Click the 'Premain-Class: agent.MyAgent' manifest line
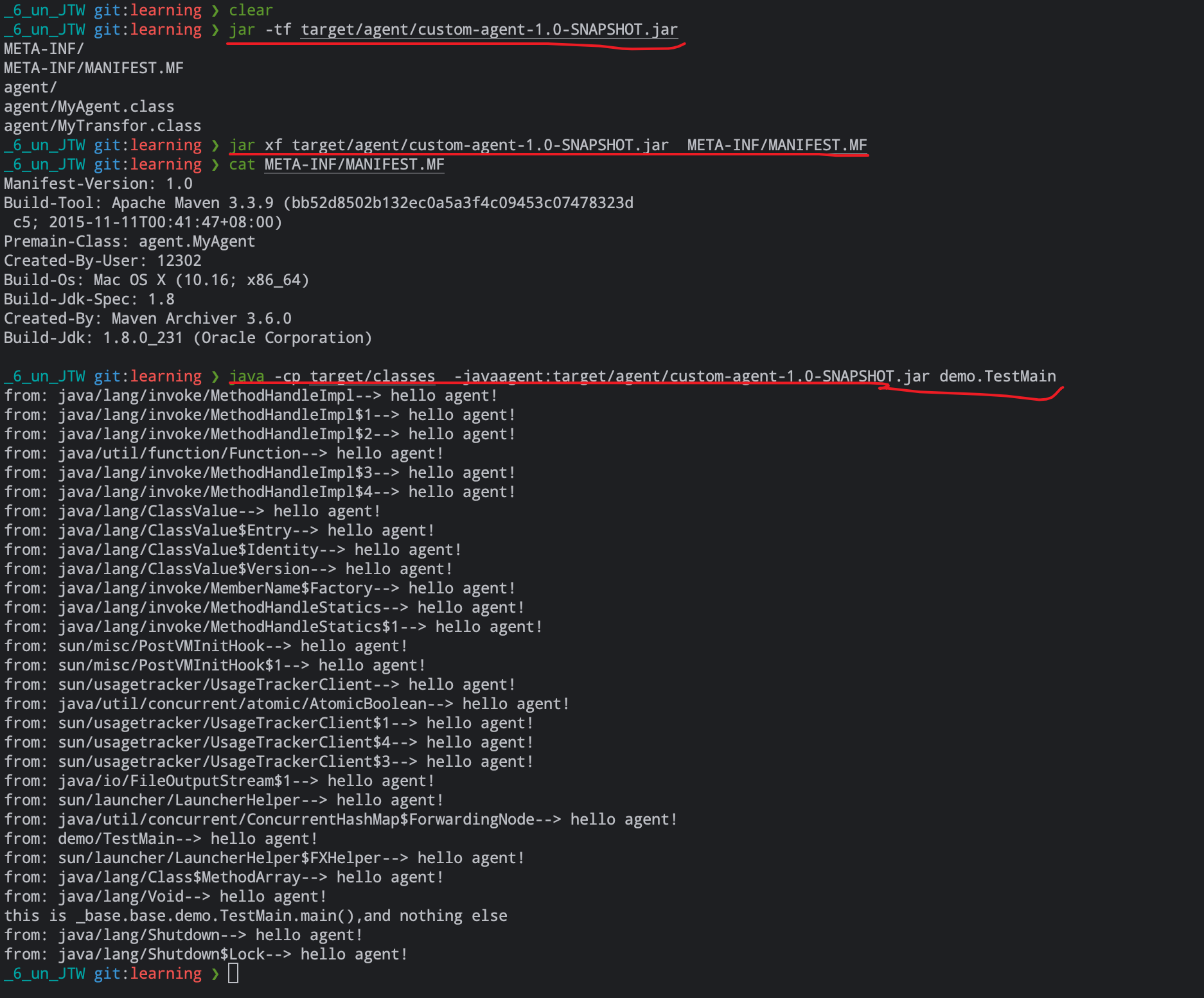The height and width of the screenshot is (998, 1204). (129, 241)
